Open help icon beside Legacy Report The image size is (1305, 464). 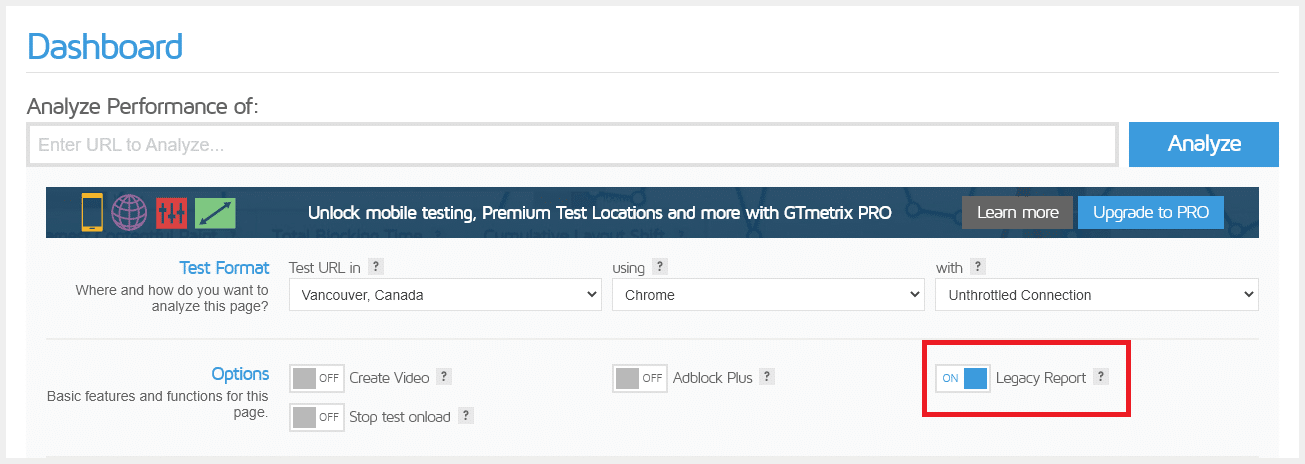click(1100, 377)
